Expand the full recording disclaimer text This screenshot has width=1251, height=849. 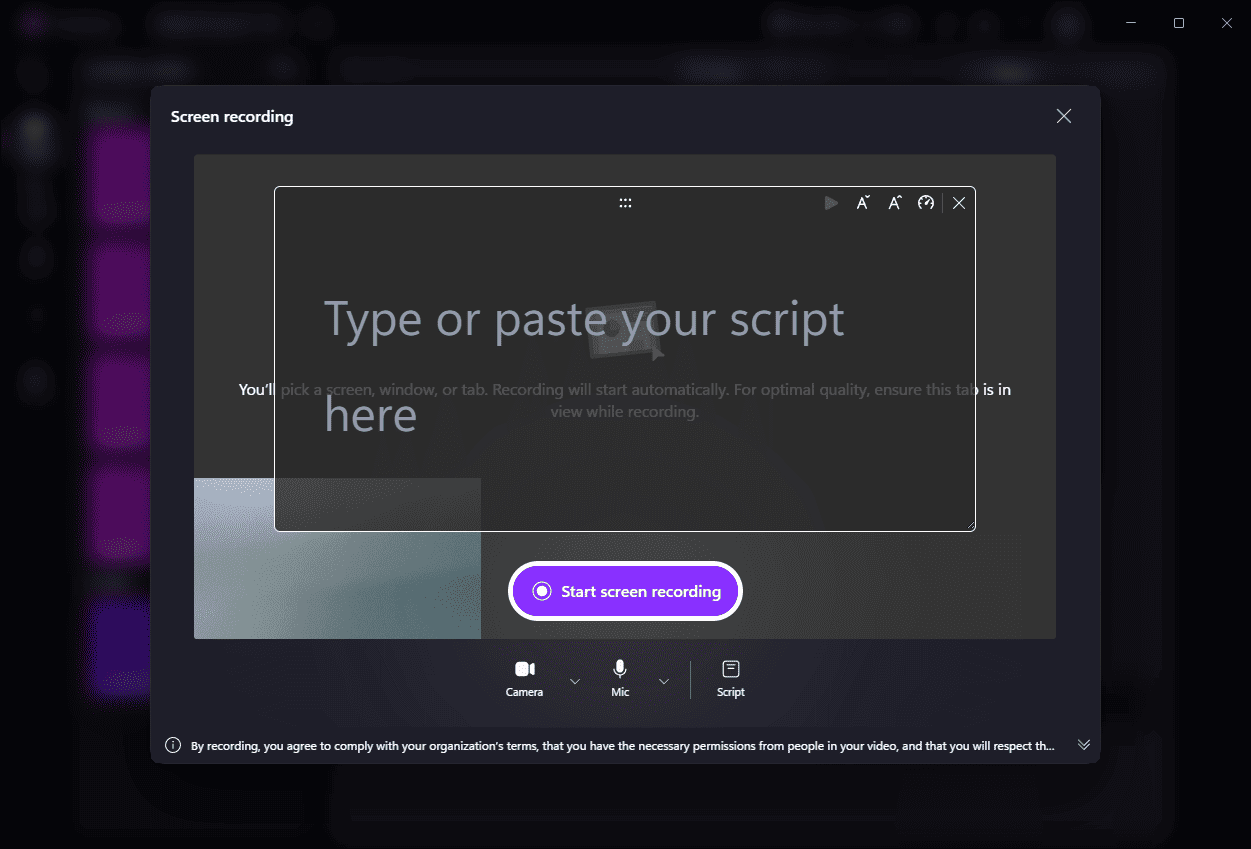1084,744
